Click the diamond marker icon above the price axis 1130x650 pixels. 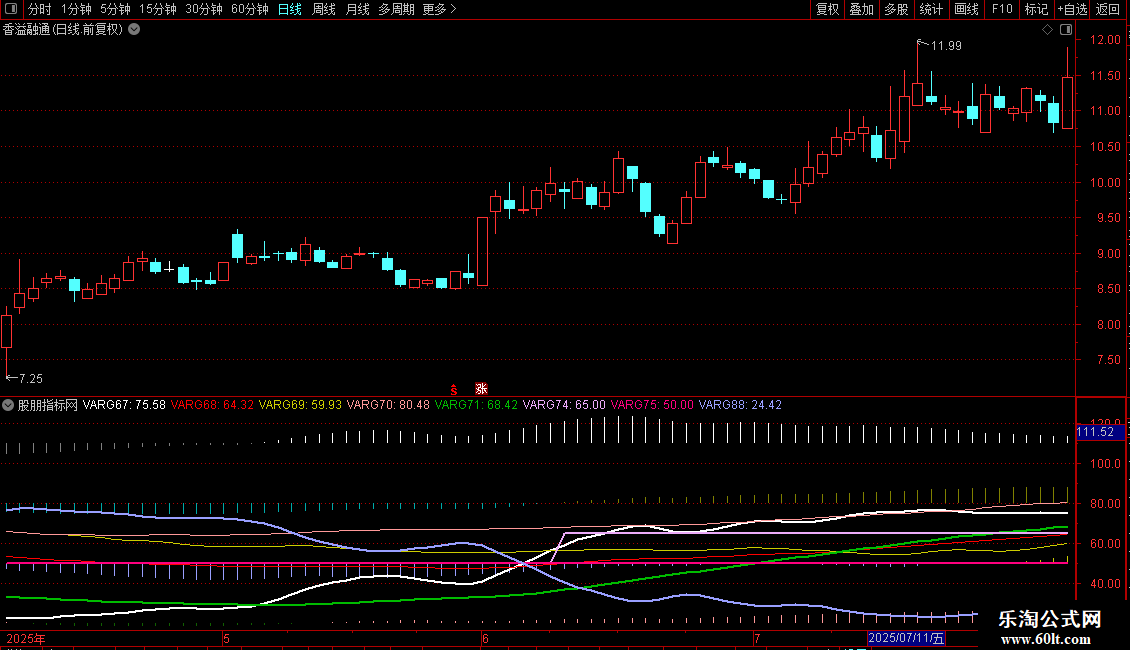(x=1047, y=30)
